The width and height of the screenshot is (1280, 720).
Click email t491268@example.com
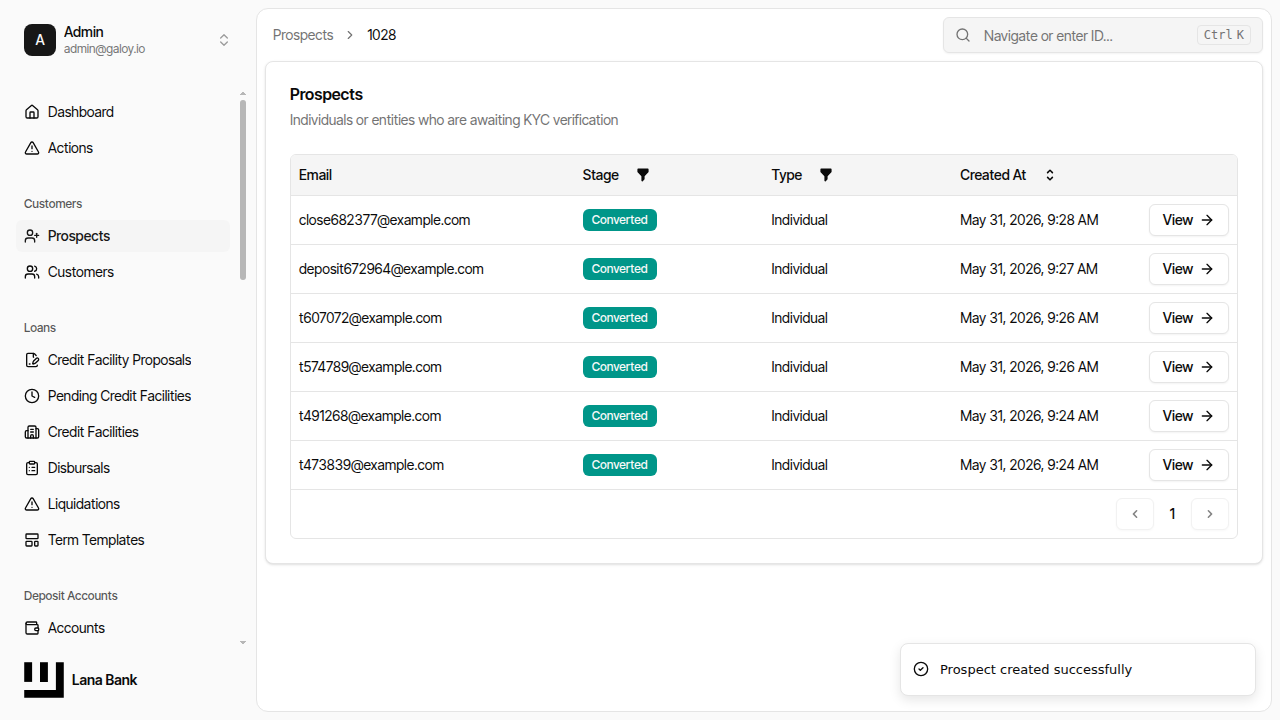(370, 416)
